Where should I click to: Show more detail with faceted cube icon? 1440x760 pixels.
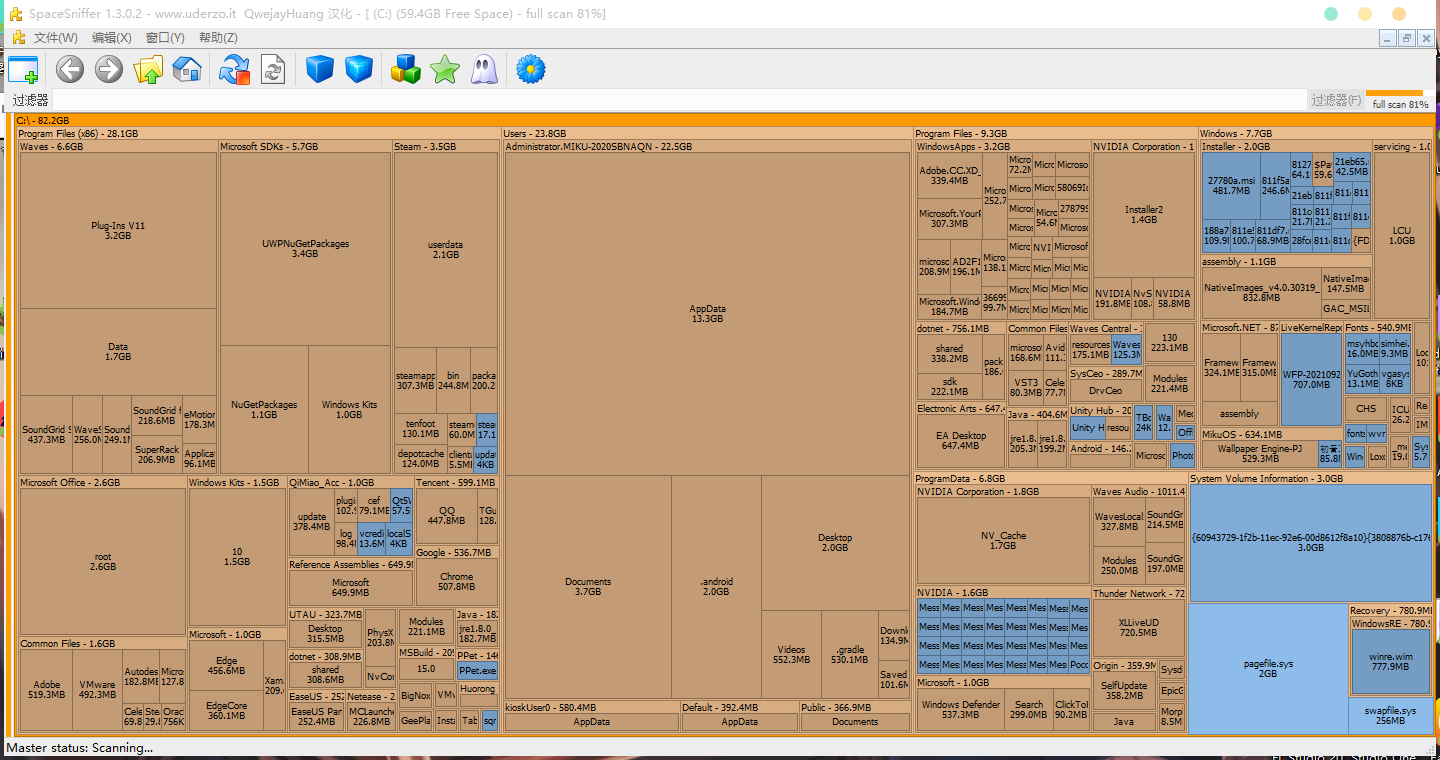point(359,69)
